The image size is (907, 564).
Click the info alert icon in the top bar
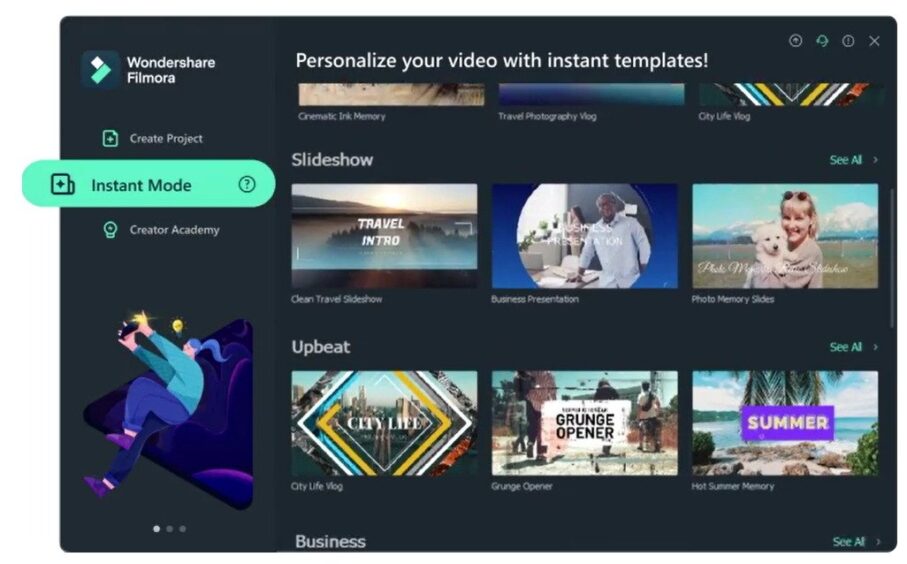pyautogui.click(x=848, y=41)
